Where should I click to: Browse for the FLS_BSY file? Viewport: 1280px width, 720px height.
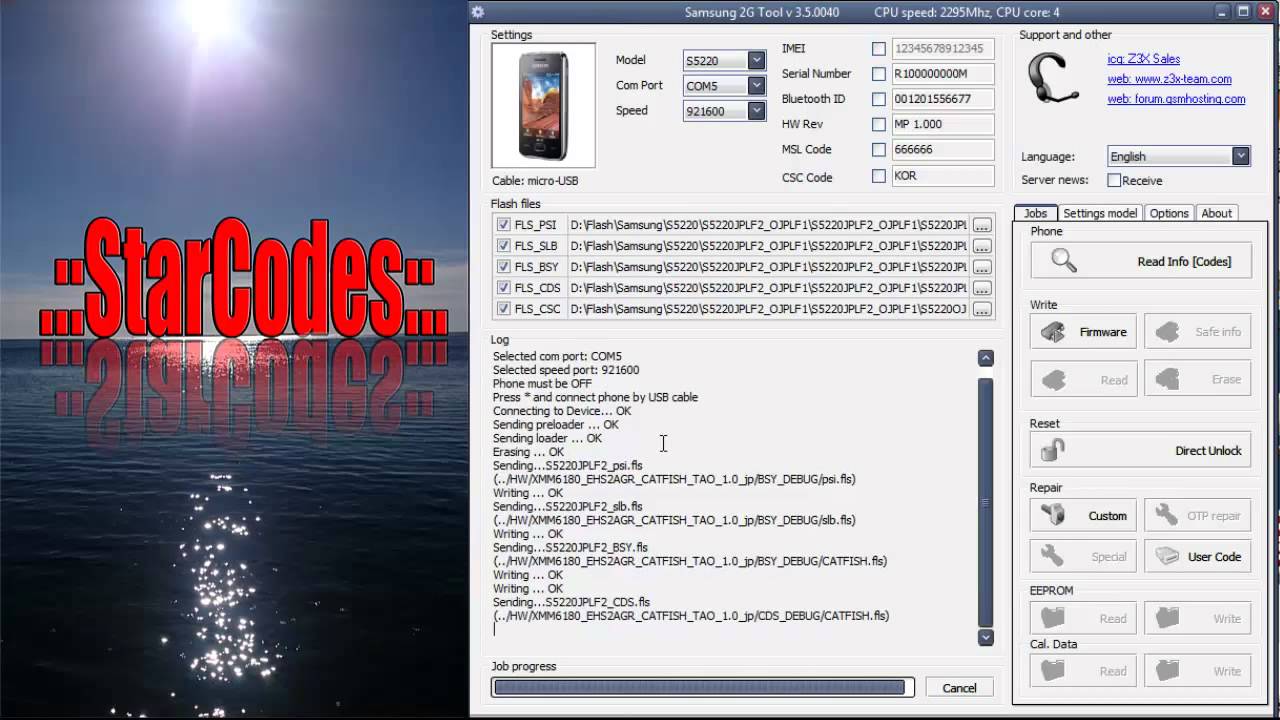click(x=982, y=267)
